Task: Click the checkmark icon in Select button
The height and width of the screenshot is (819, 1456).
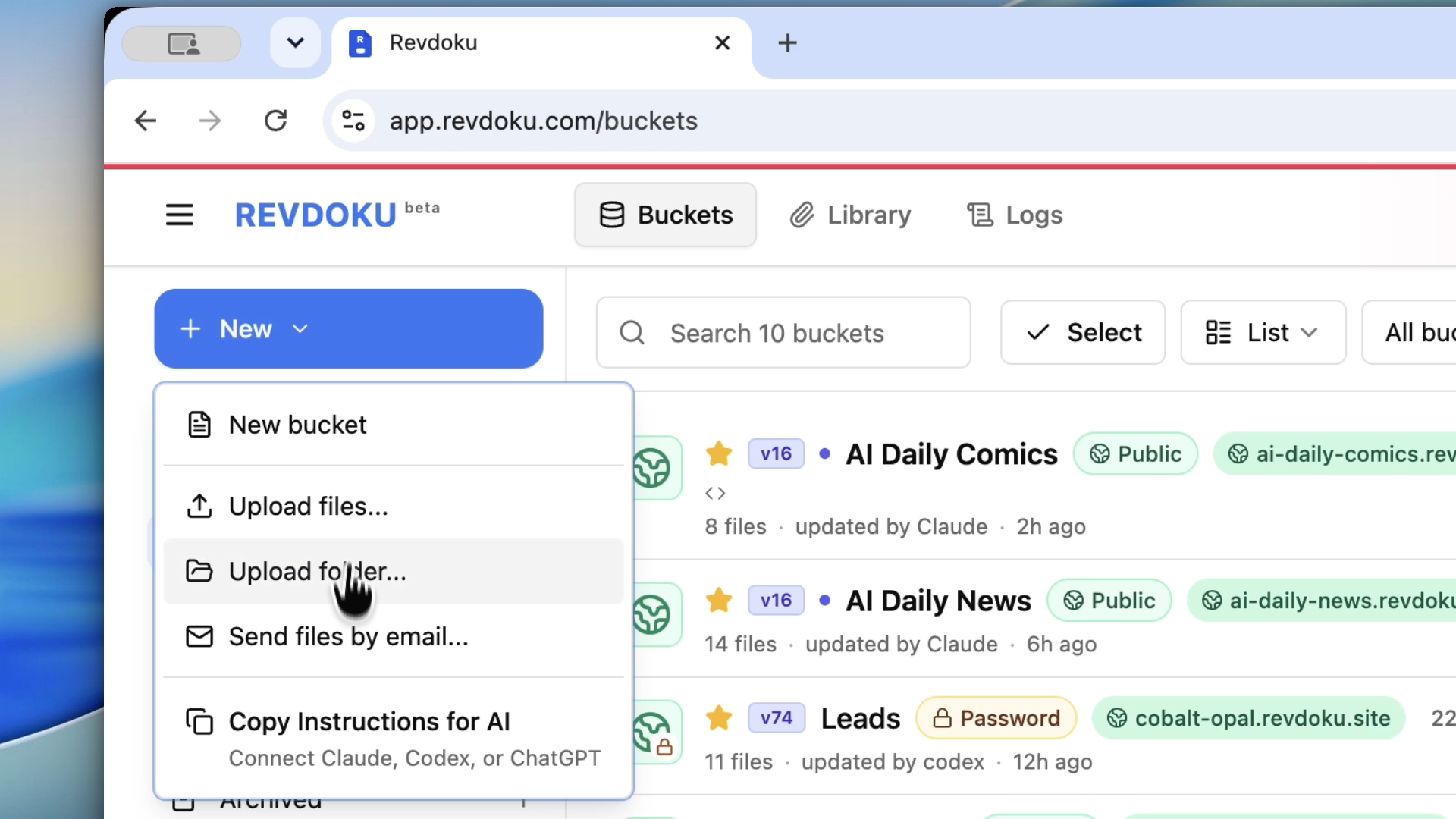Action: pos(1038,332)
